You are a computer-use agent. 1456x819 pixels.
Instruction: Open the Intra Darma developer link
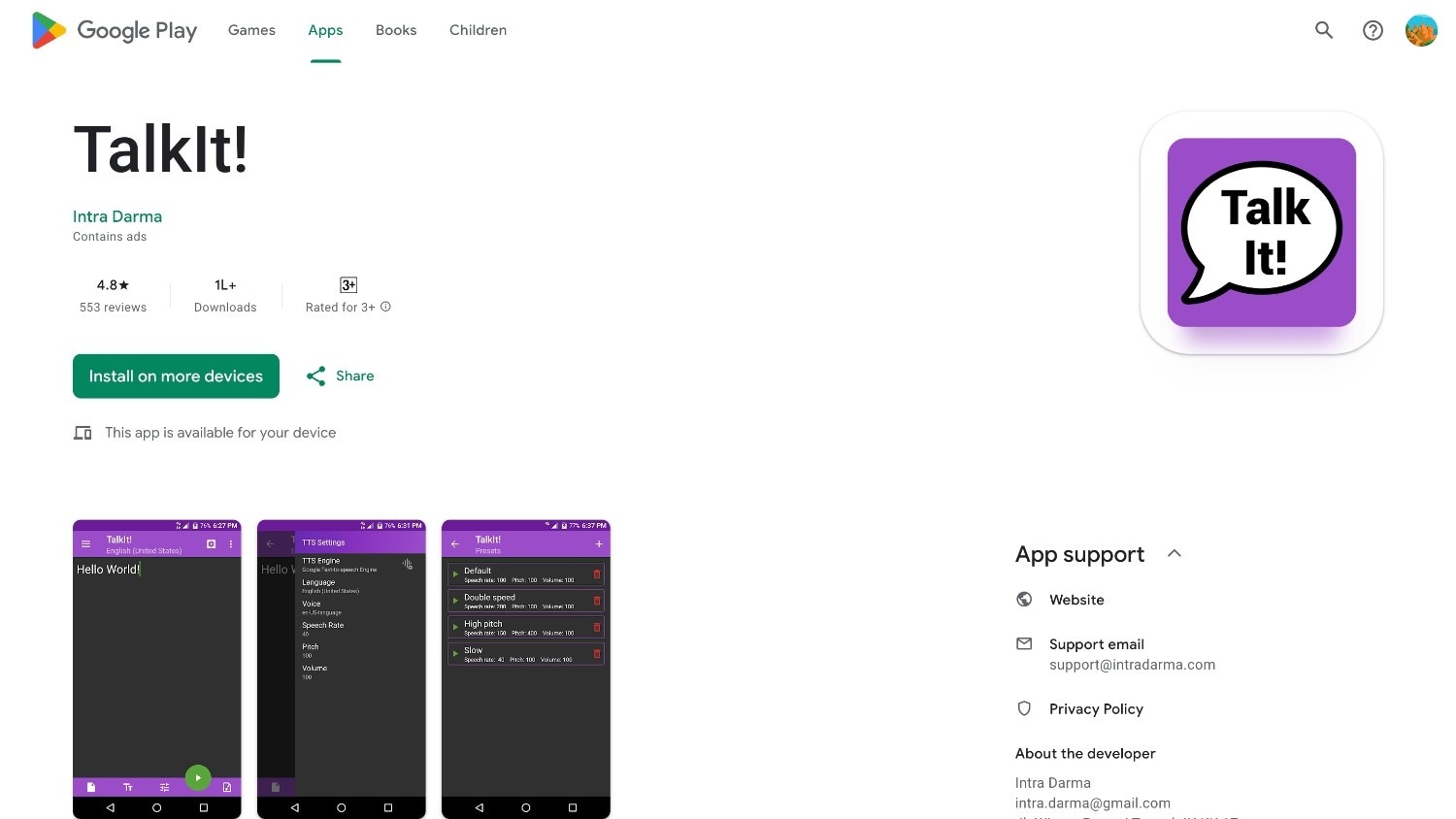(x=117, y=216)
